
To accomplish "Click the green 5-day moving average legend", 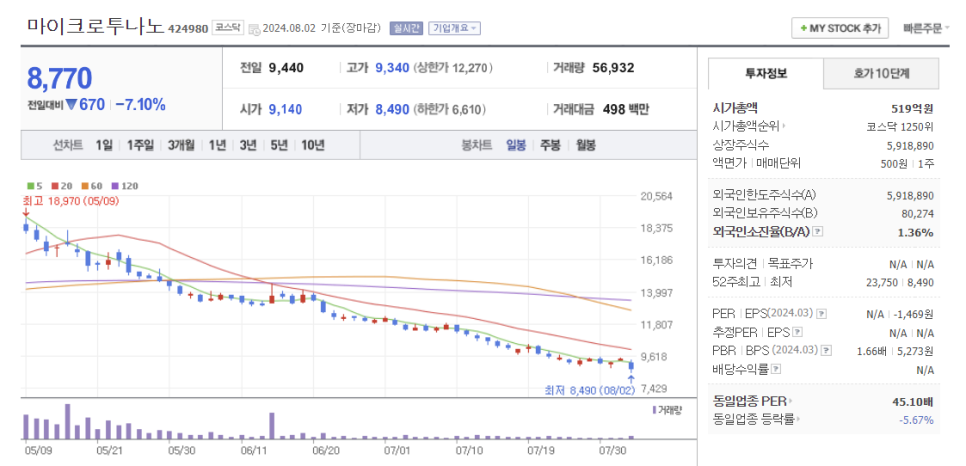I will (33, 186).
